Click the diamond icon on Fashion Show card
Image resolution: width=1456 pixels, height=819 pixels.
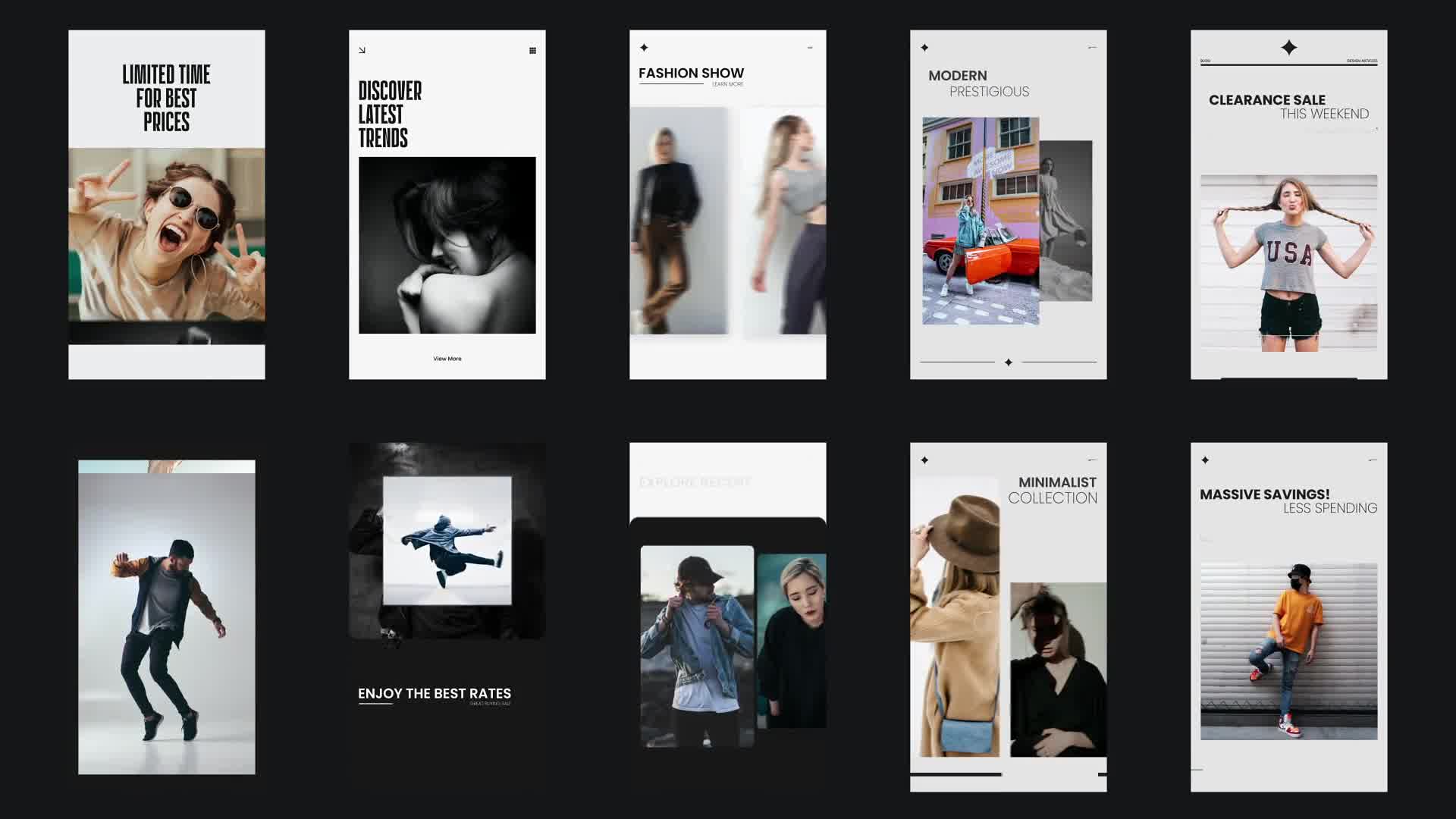644,48
